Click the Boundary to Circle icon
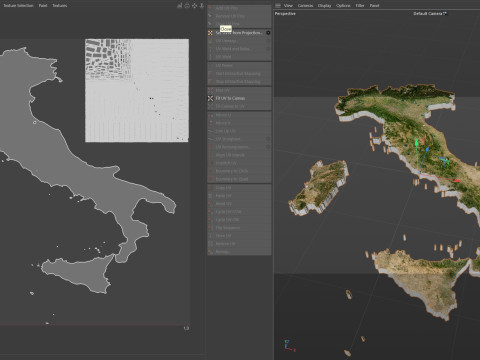480x360 pixels. [x=210, y=171]
